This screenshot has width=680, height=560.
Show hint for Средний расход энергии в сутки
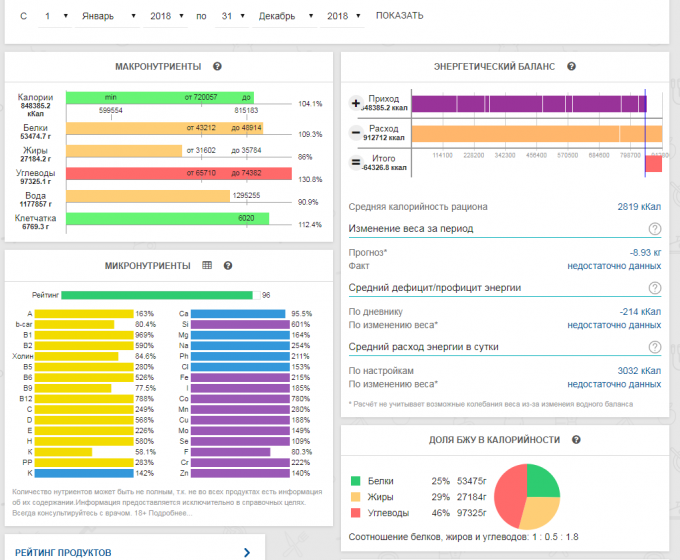pyautogui.click(x=655, y=347)
